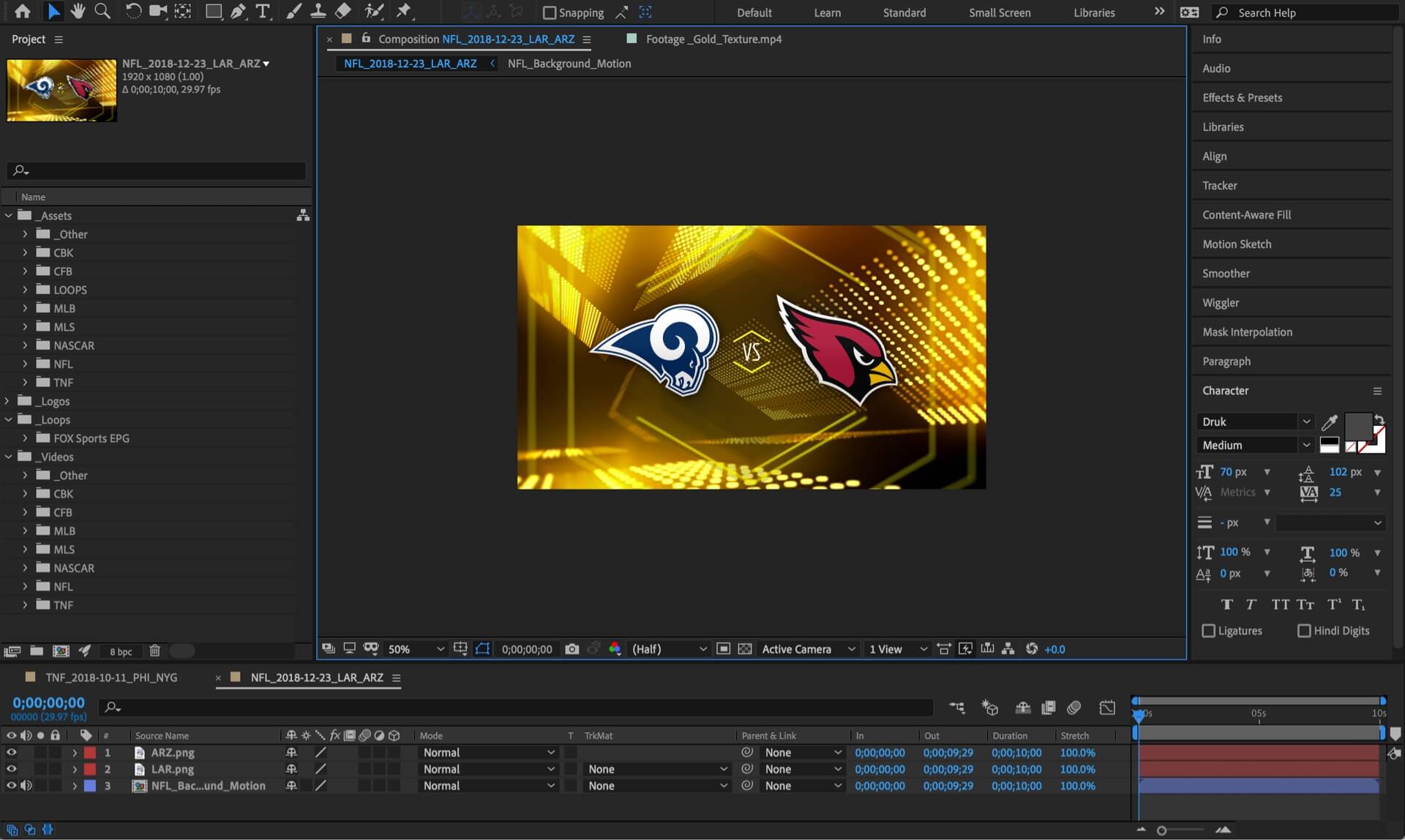Select the Rectangle shape tool

pyautogui.click(x=214, y=11)
